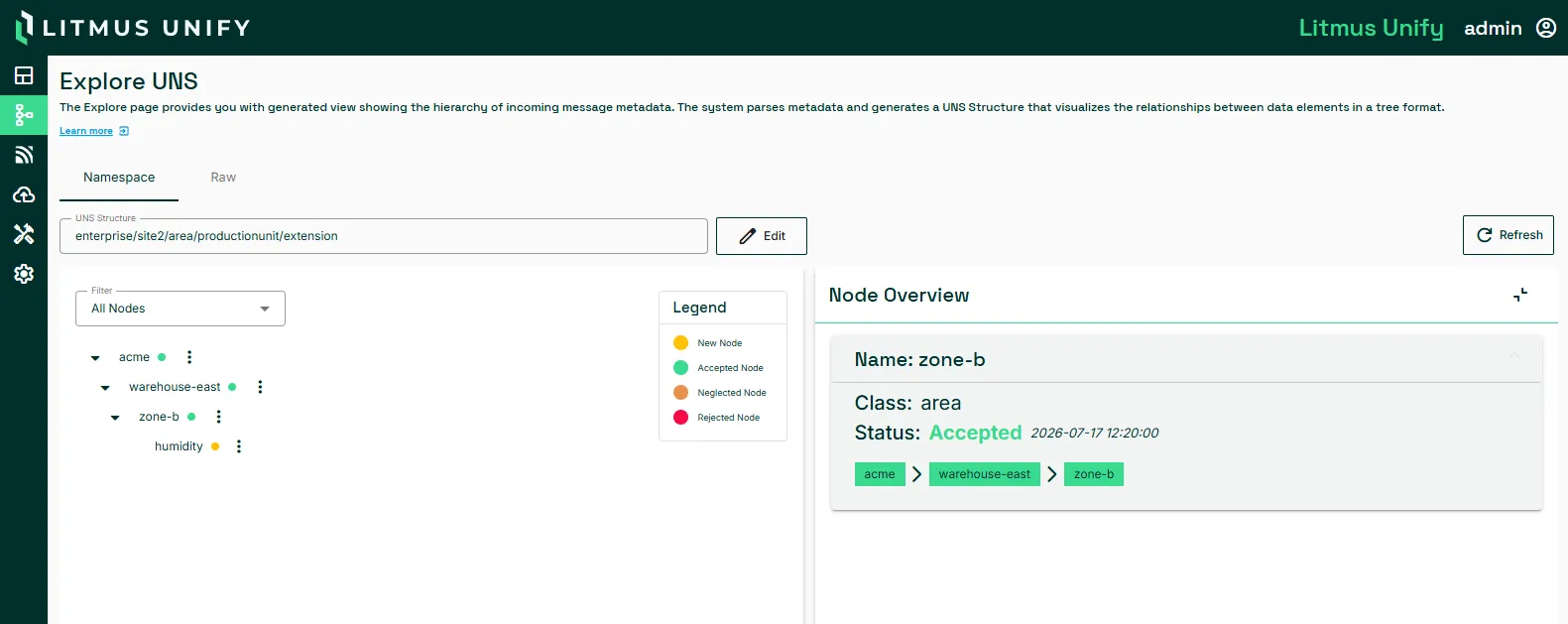This screenshot has width=1568, height=624.
Task: Click the New Node yellow legend swatch
Action: [680, 343]
